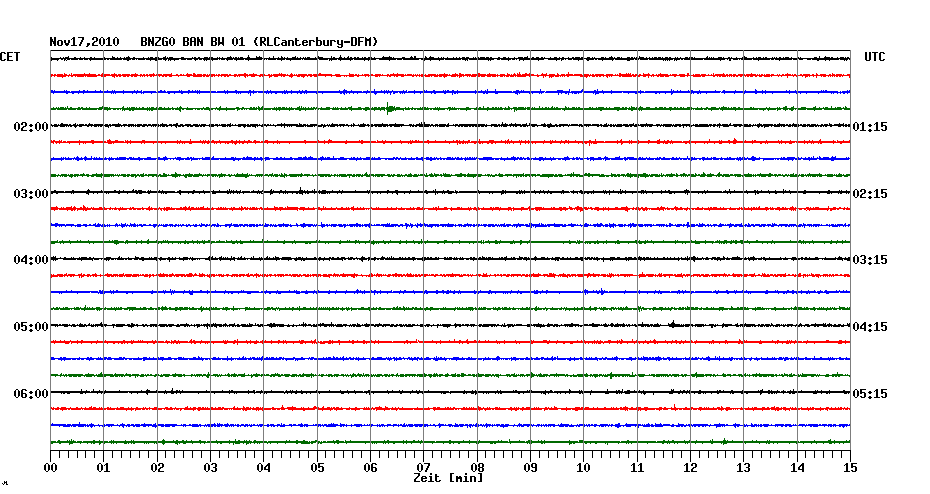Select the 05 minute axis tick
The width and height of the screenshot is (930, 494).
pos(317,467)
